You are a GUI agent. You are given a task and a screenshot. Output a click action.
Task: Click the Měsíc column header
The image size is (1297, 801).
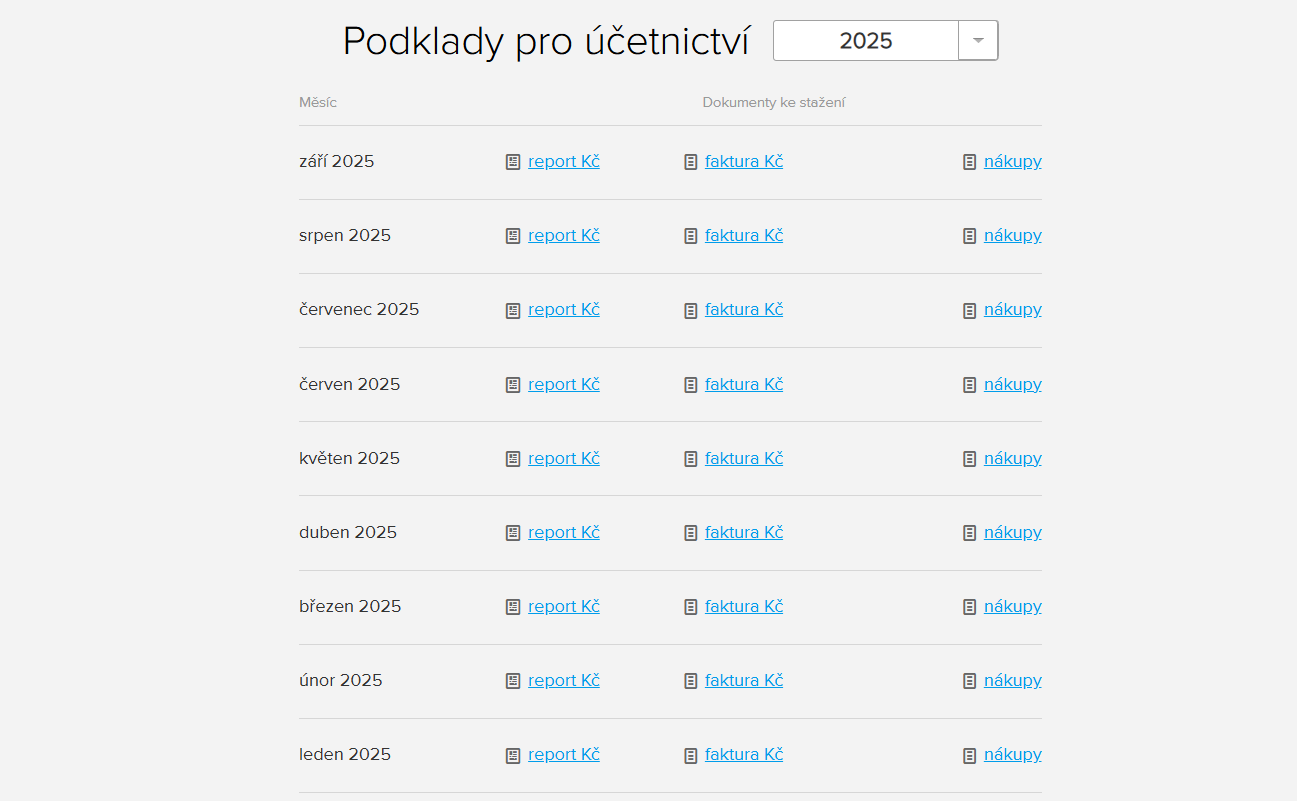317,102
